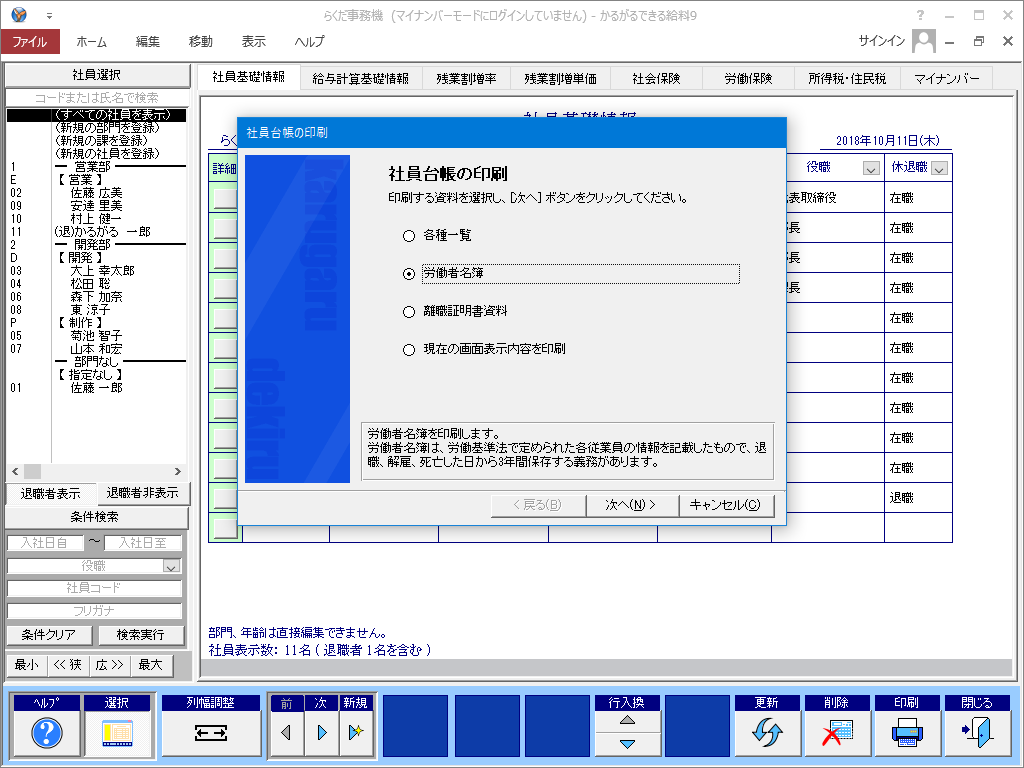Viewport: 1024px width, 768px height.
Task: Open the 移動 menu
Action: click(x=200, y=41)
